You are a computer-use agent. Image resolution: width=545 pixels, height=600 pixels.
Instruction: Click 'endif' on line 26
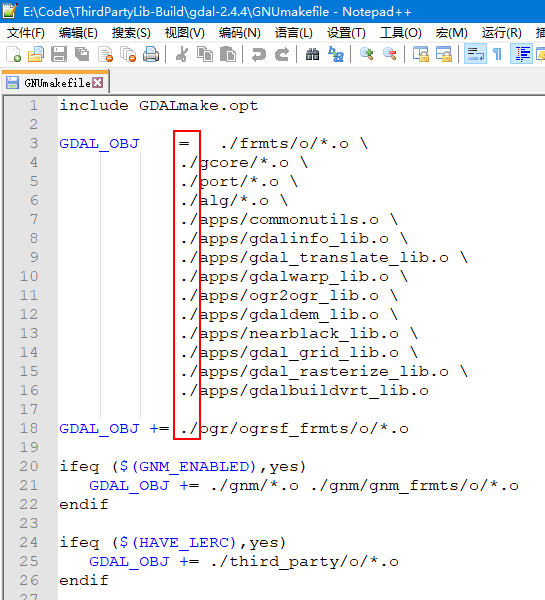[84, 580]
